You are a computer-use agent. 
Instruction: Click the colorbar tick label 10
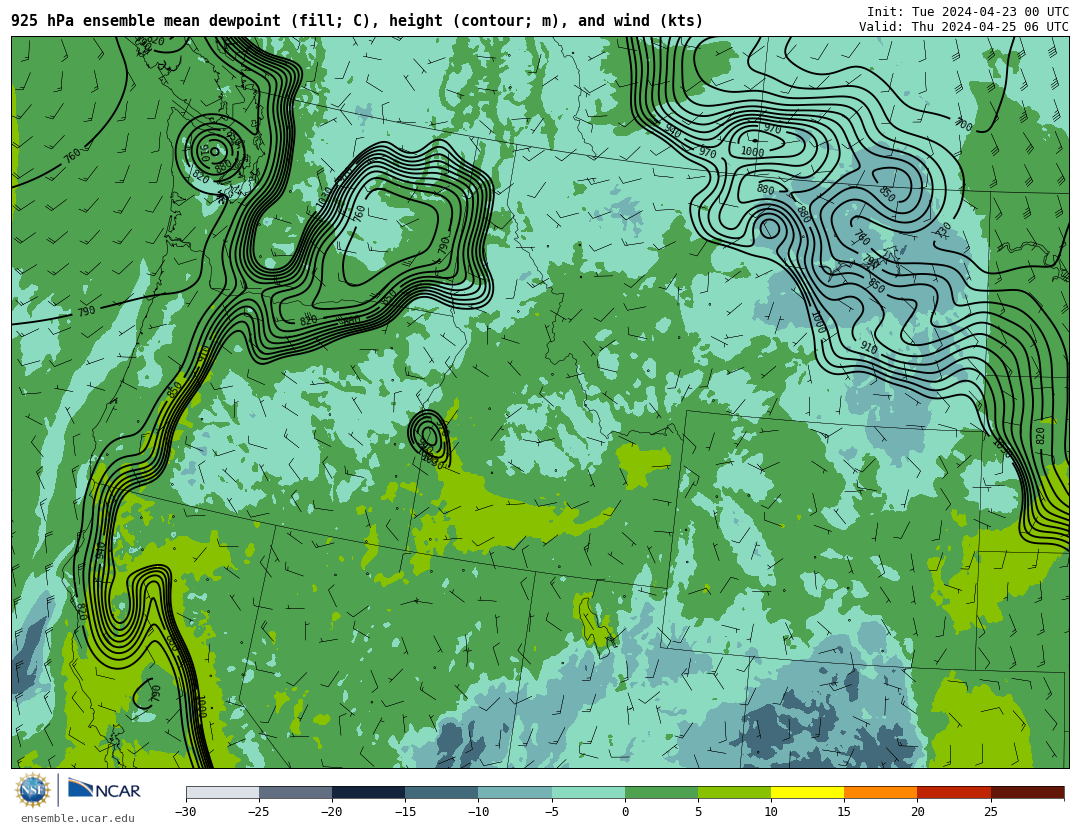click(x=771, y=812)
